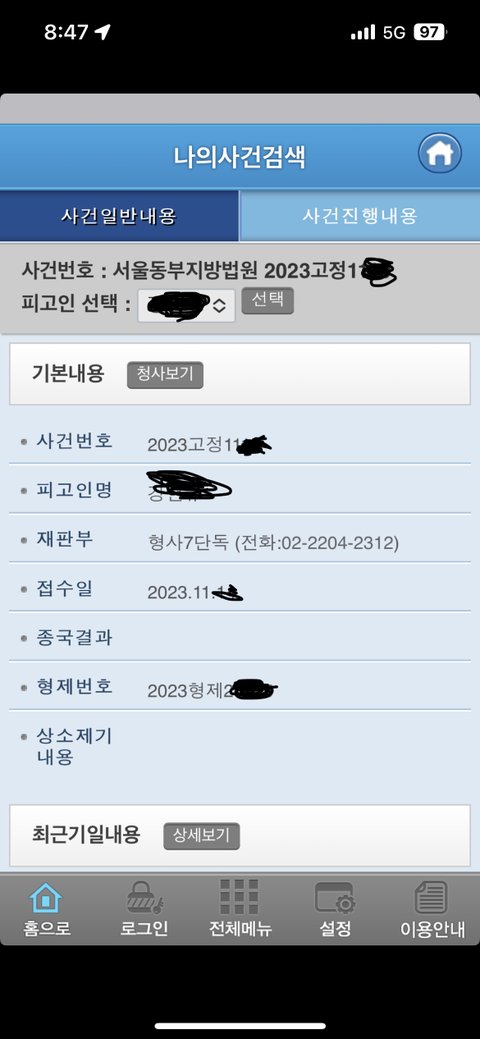Tap the 최근기일내용 section heading

click(86, 834)
